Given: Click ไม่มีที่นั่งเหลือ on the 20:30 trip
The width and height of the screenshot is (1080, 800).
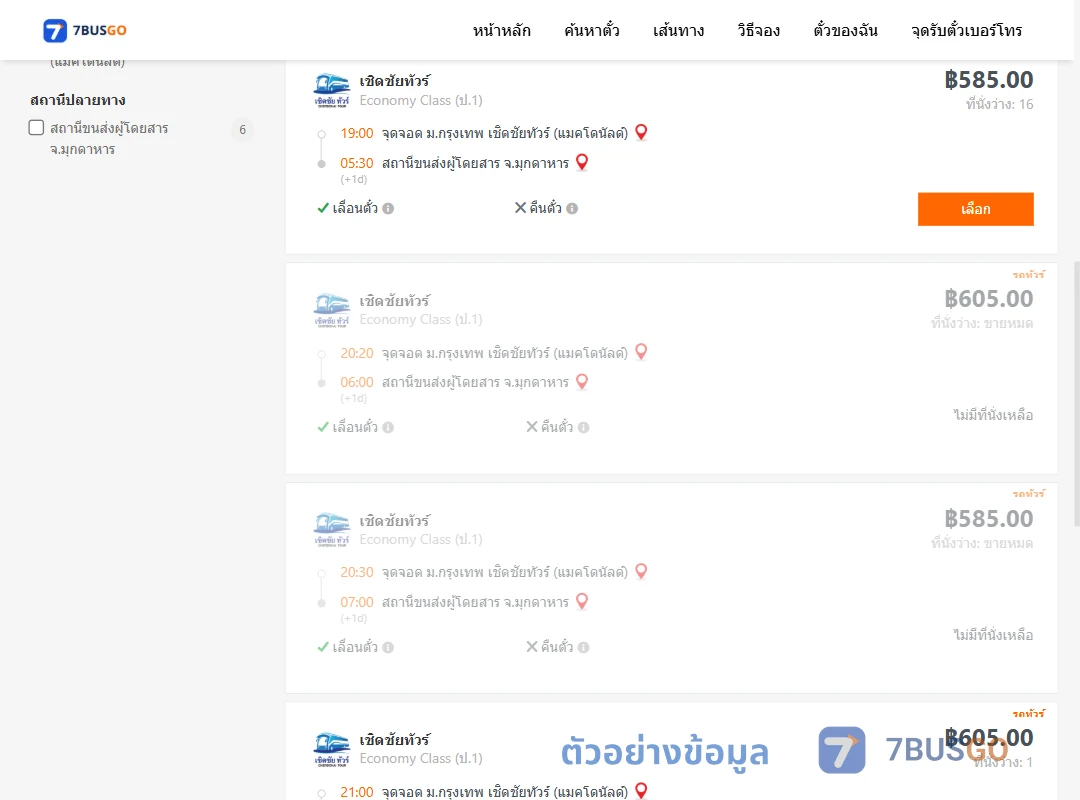Looking at the screenshot, I should pyautogui.click(x=993, y=635).
